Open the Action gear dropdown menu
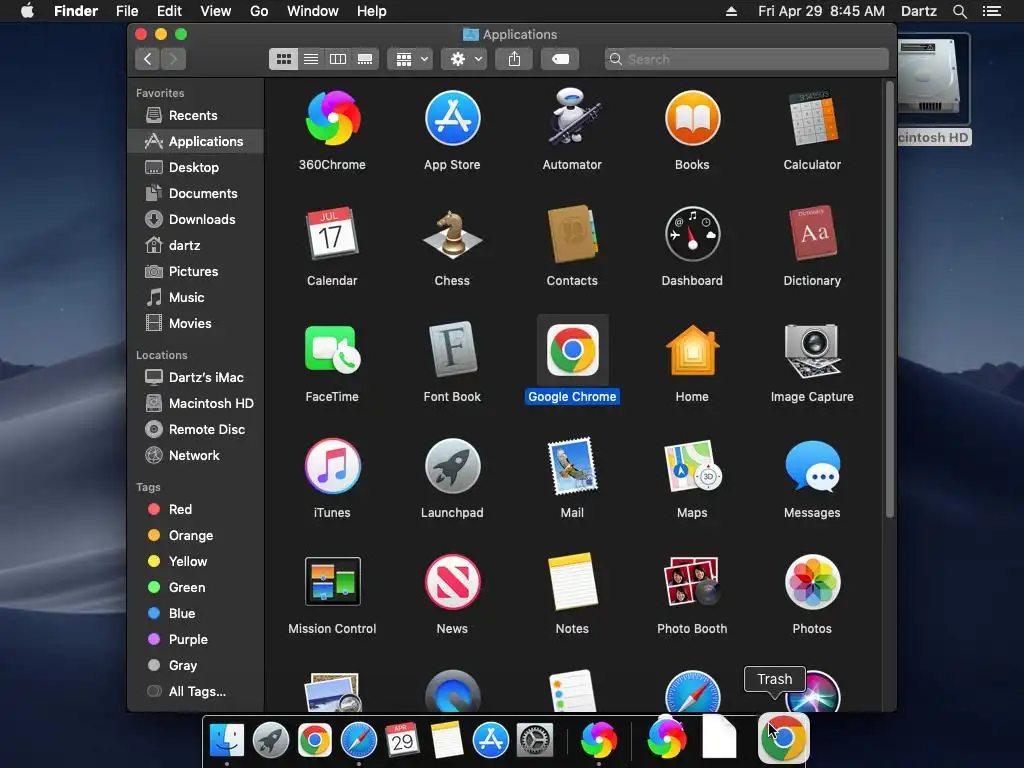The height and width of the screenshot is (768, 1024). 464,59
